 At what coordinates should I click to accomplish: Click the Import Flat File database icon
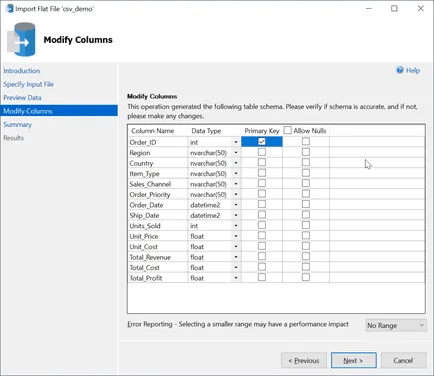pos(21,40)
